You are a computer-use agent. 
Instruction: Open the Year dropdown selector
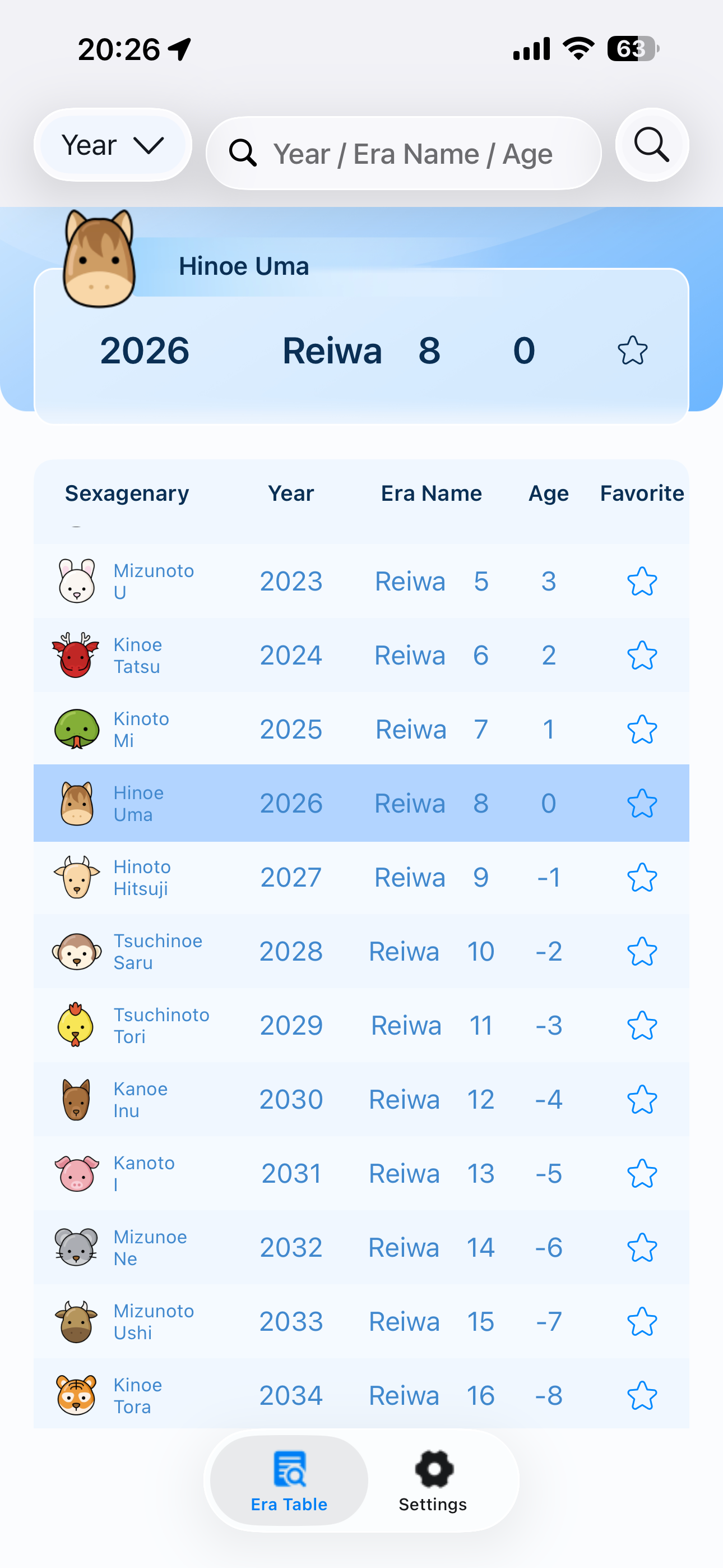click(x=113, y=145)
